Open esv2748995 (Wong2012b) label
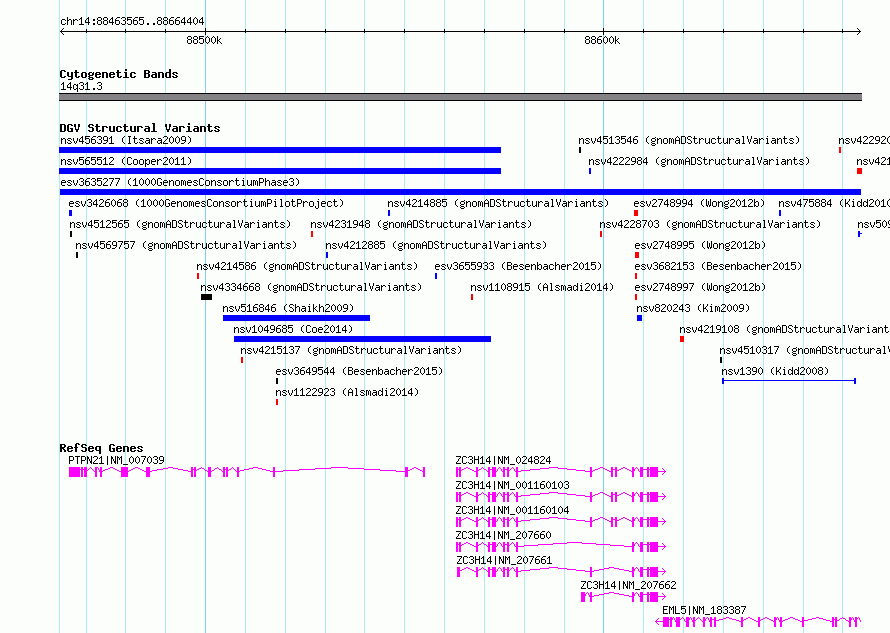 (700, 245)
